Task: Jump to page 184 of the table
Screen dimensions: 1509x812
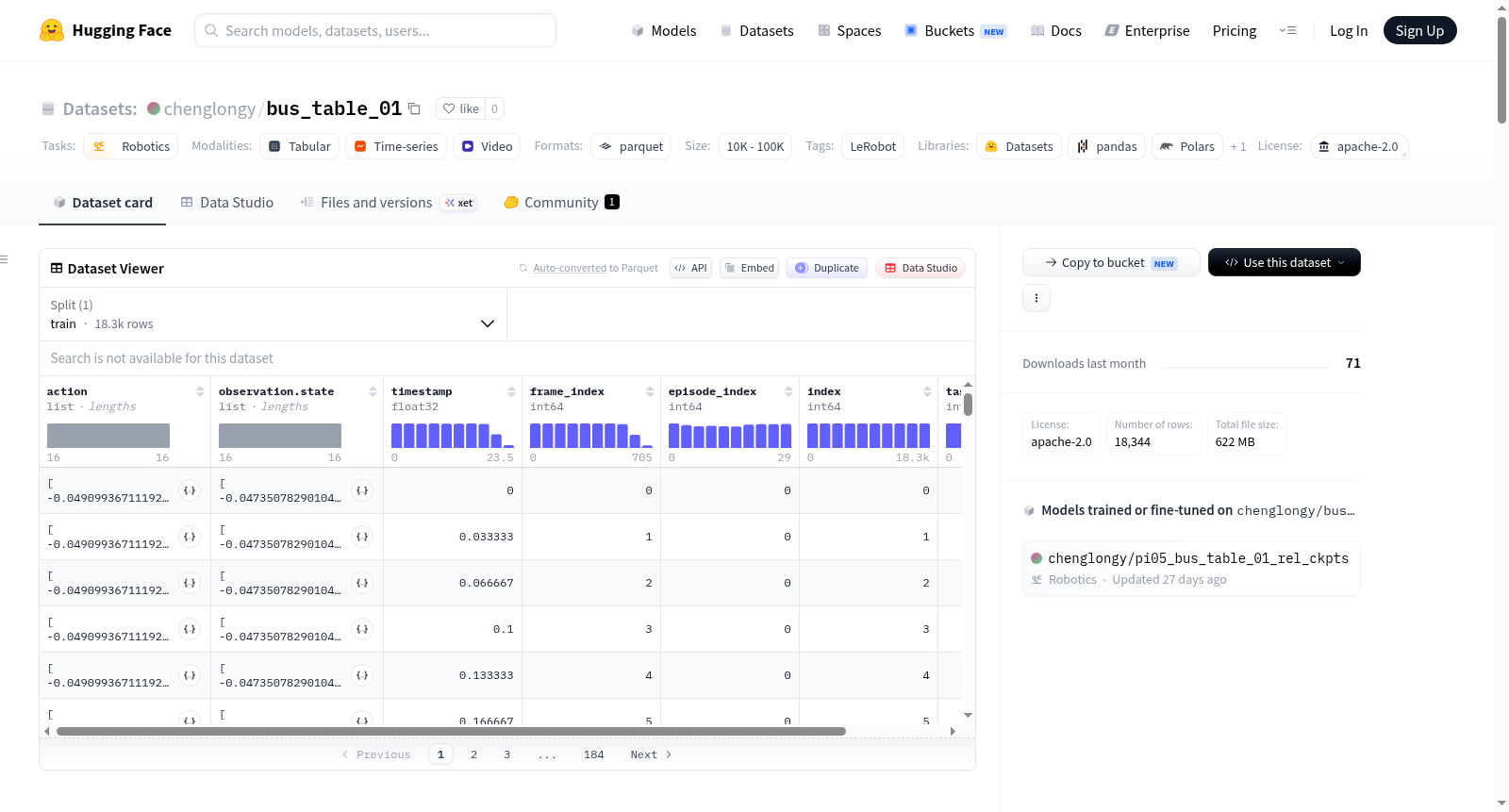Action: point(594,754)
